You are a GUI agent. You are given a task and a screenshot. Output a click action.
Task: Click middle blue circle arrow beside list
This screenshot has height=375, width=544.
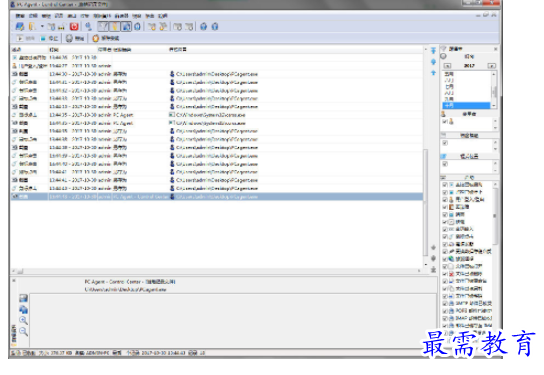(x=433, y=62)
